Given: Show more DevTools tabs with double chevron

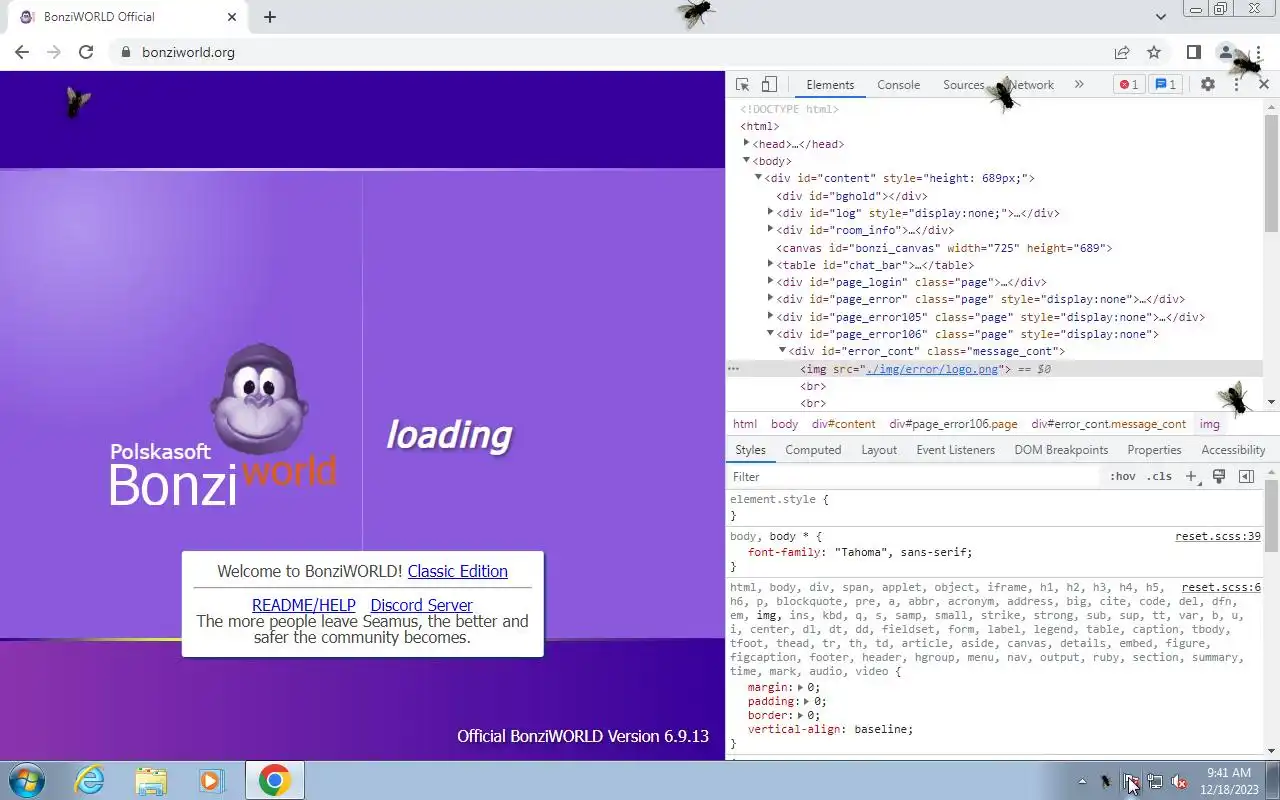Looking at the screenshot, I should click(x=1079, y=85).
